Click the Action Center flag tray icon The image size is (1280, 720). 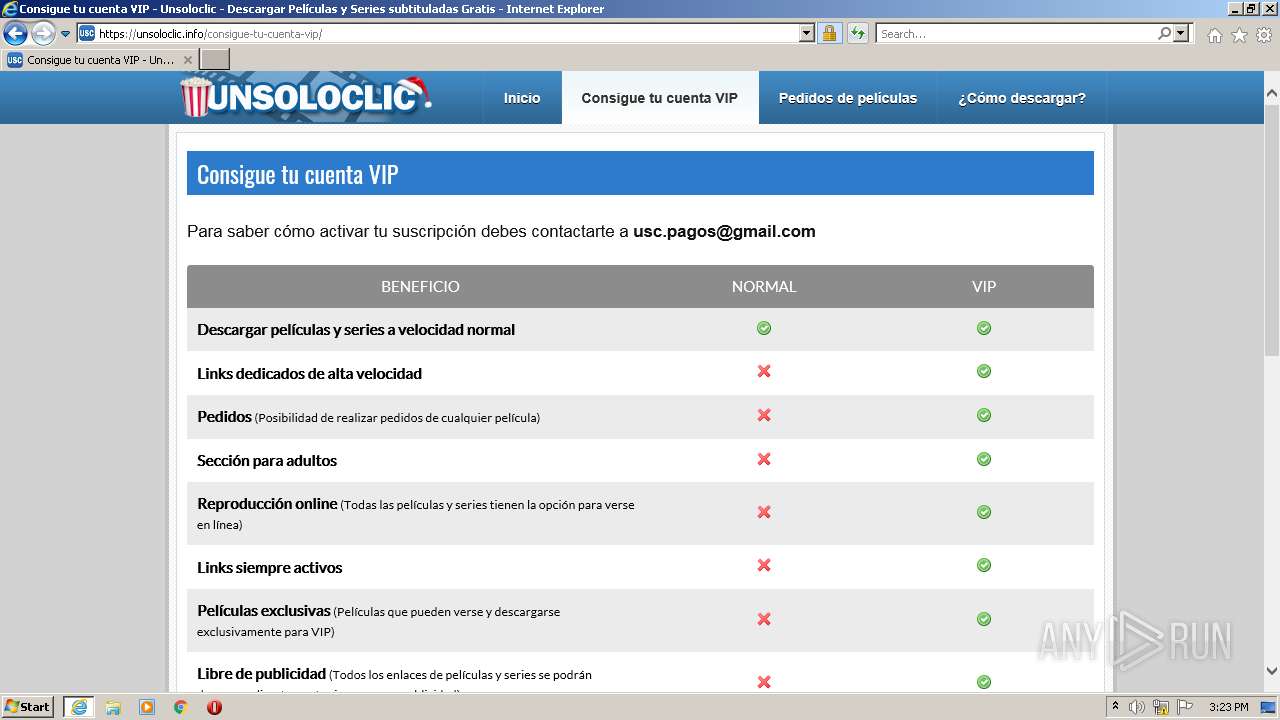[1185, 707]
